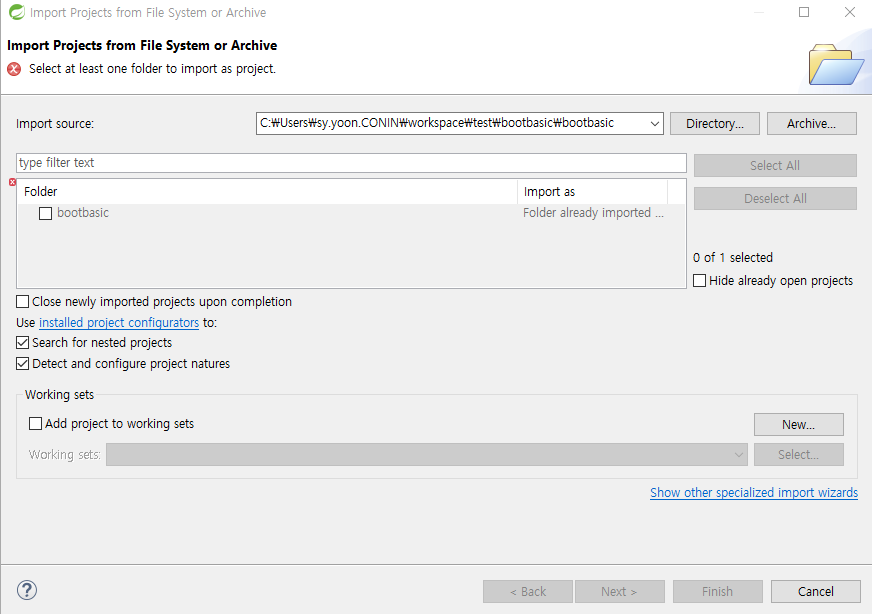Click the < Back button
The height and width of the screenshot is (614, 872).
(528, 591)
